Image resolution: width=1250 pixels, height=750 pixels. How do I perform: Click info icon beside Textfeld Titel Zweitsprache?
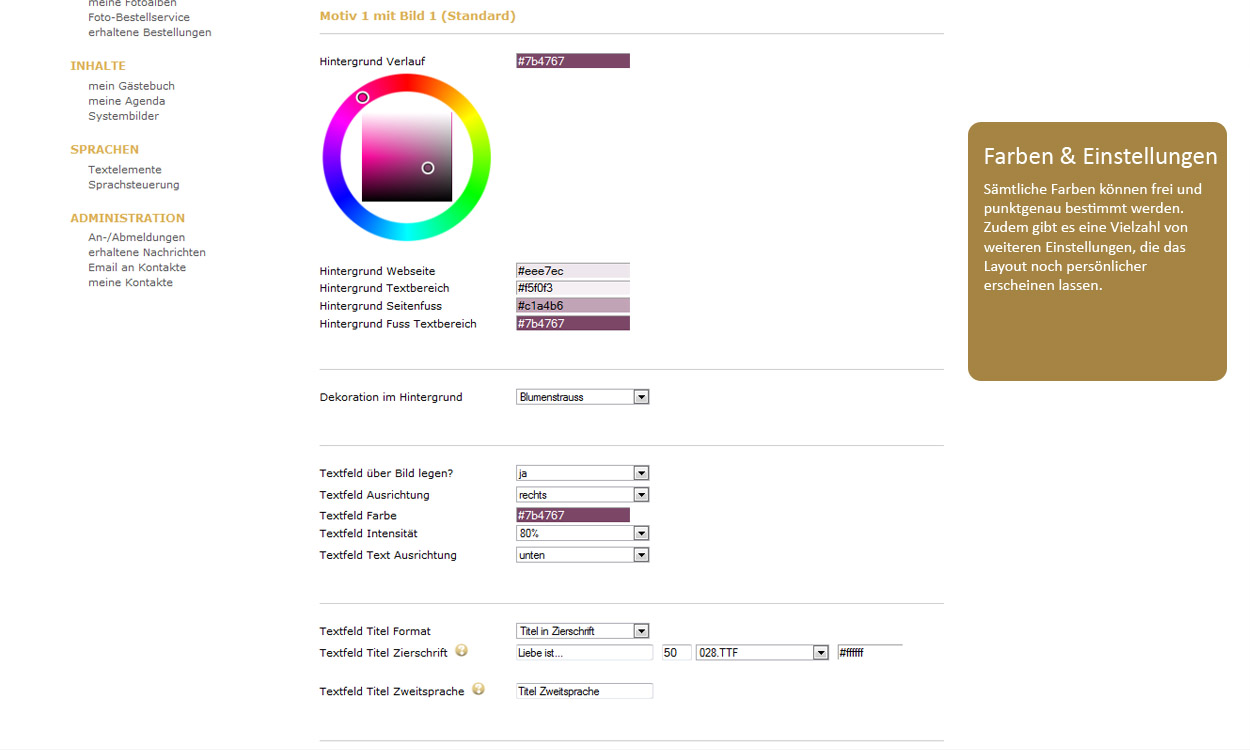coord(478,689)
